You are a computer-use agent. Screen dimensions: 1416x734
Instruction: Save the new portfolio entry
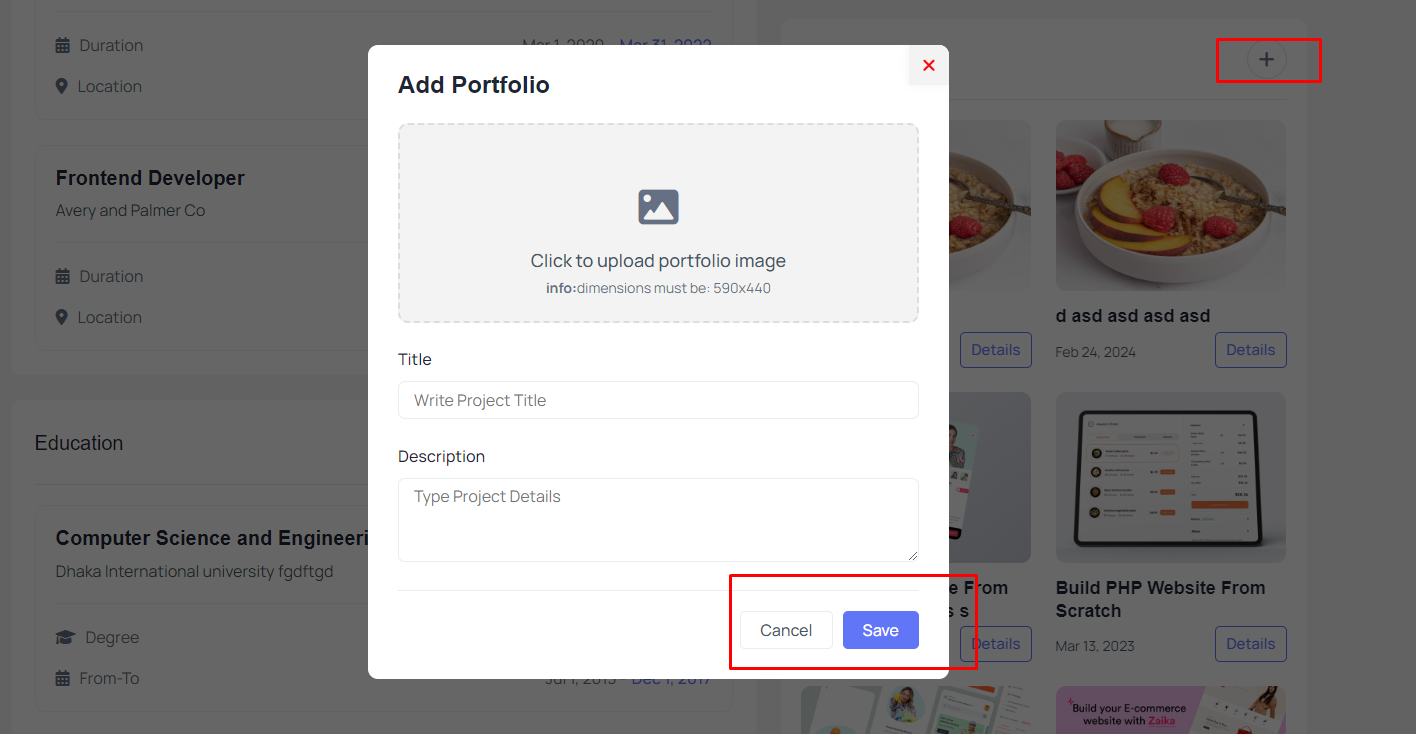click(880, 630)
